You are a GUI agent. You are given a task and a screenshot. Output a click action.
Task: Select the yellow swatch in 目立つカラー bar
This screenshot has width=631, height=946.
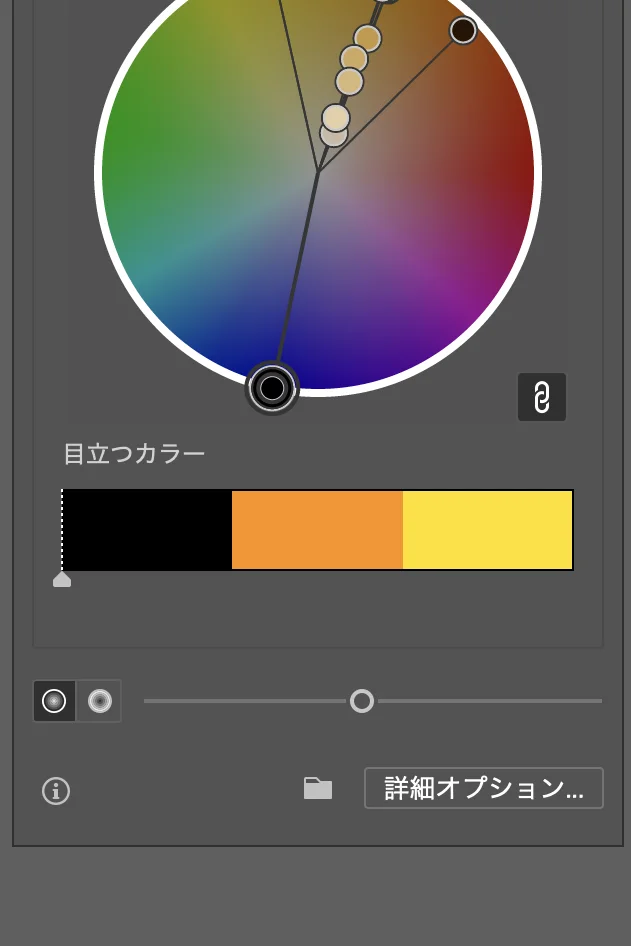[x=487, y=530]
